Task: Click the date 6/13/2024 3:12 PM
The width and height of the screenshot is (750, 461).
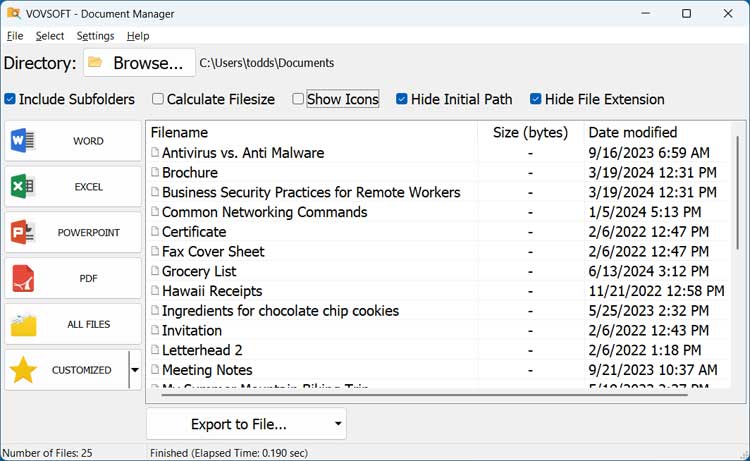Action: pyautogui.click(x=649, y=271)
